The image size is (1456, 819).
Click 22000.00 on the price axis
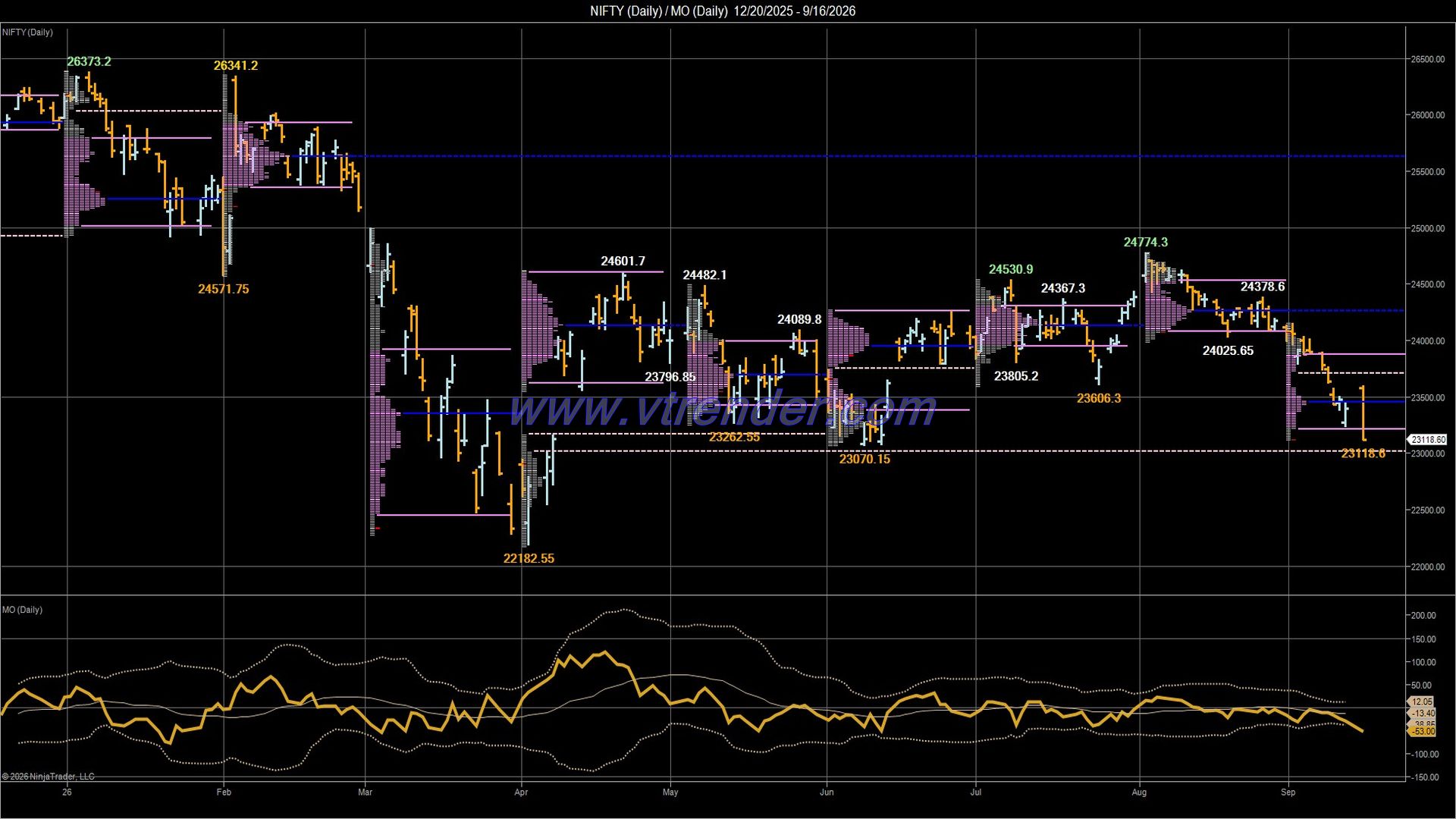click(1427, 567)
